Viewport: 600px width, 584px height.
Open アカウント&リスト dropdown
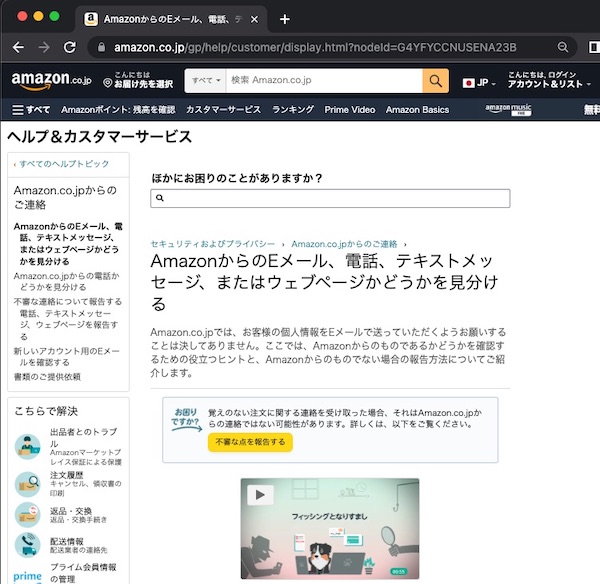click(x=549, y=80)
